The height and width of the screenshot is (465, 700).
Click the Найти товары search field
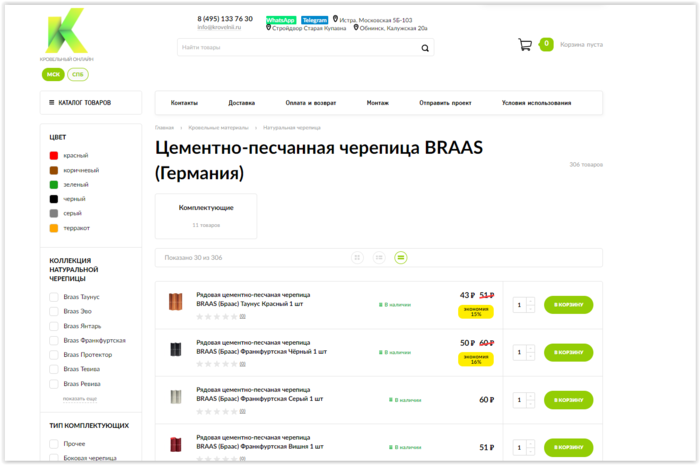coord(305,47)
